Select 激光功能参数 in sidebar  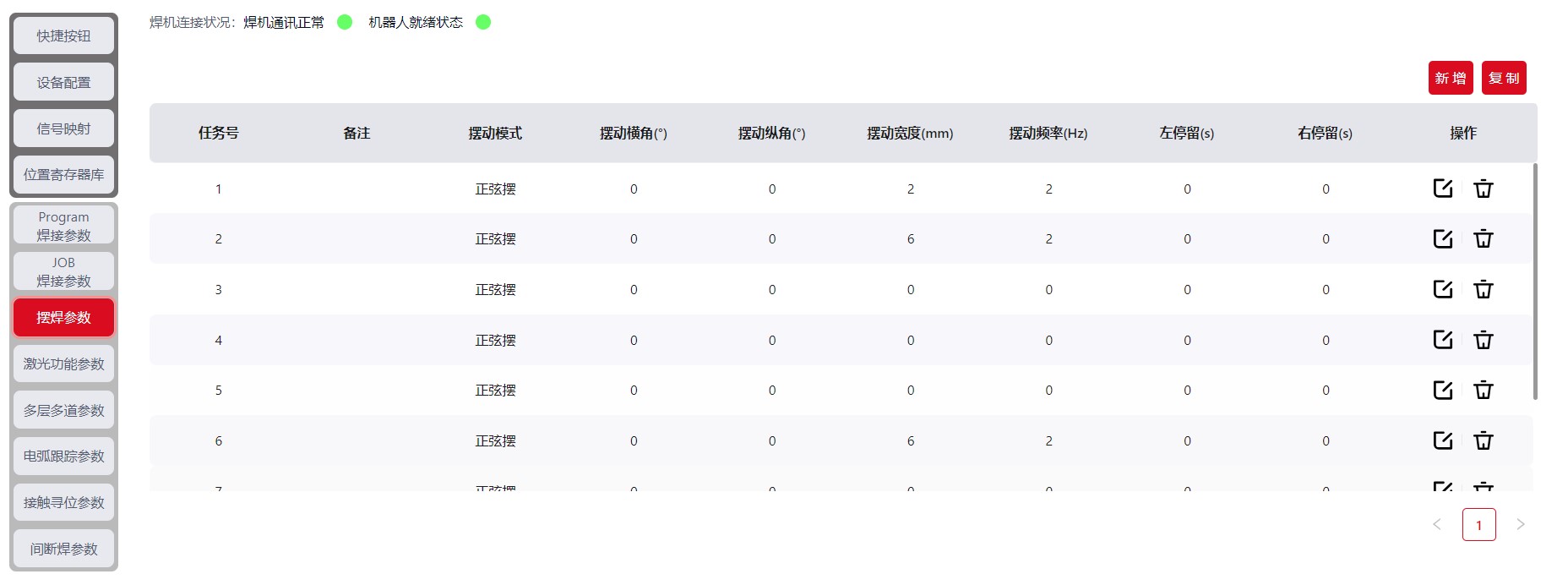pos(63,364)
